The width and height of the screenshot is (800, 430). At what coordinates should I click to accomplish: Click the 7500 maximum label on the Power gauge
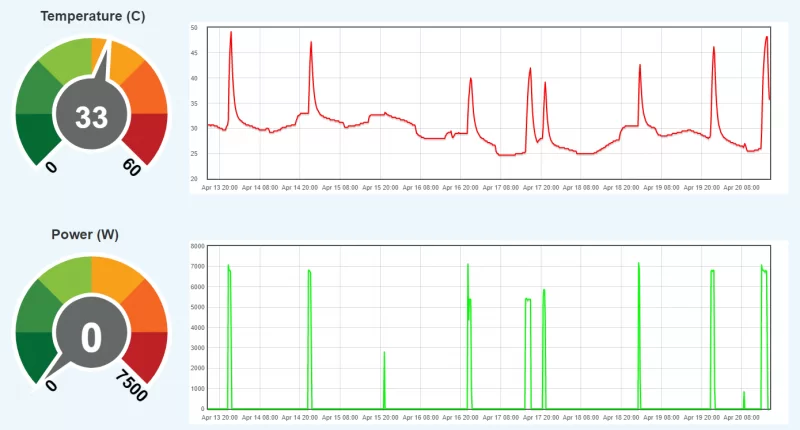131,385
